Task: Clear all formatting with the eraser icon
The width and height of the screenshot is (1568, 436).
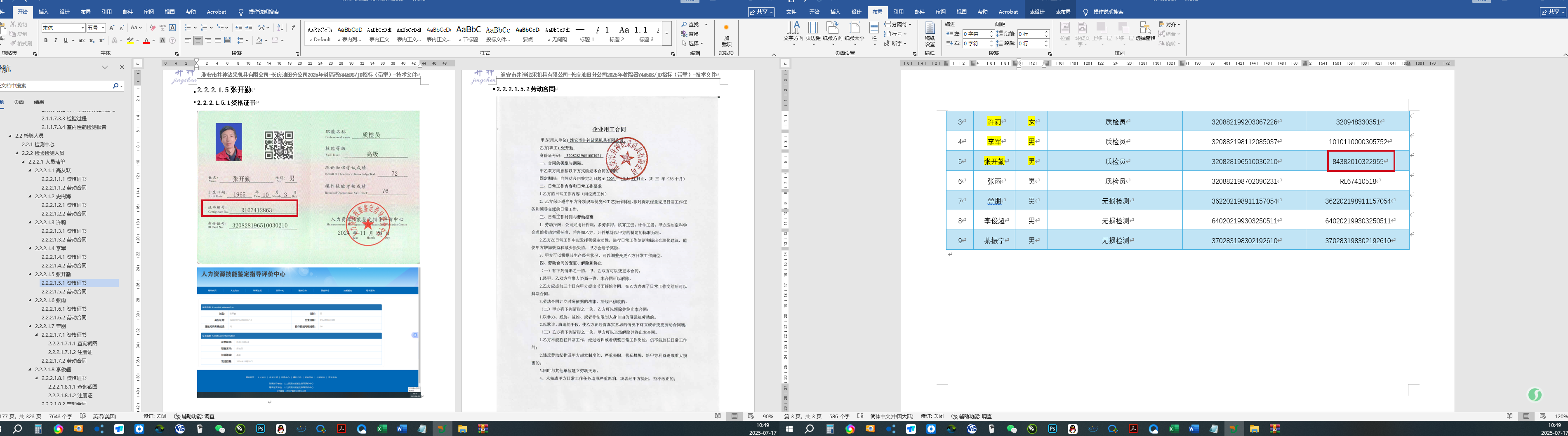Action: (x=153, y=28)
